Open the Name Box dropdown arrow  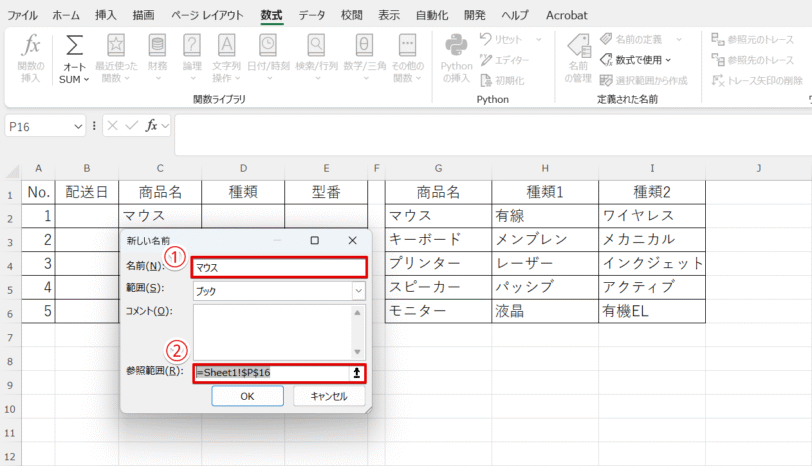tap(78, 126)
